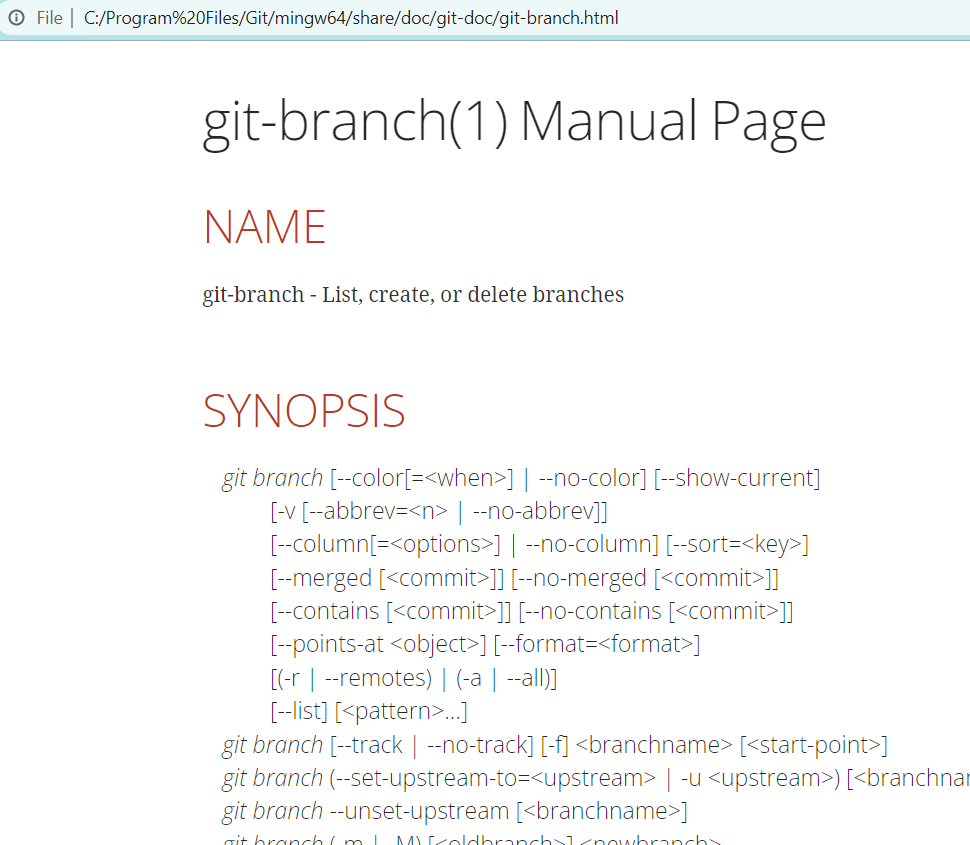
Task: Click the "[--points-at <object>]" option text
Action: (379, 645)
